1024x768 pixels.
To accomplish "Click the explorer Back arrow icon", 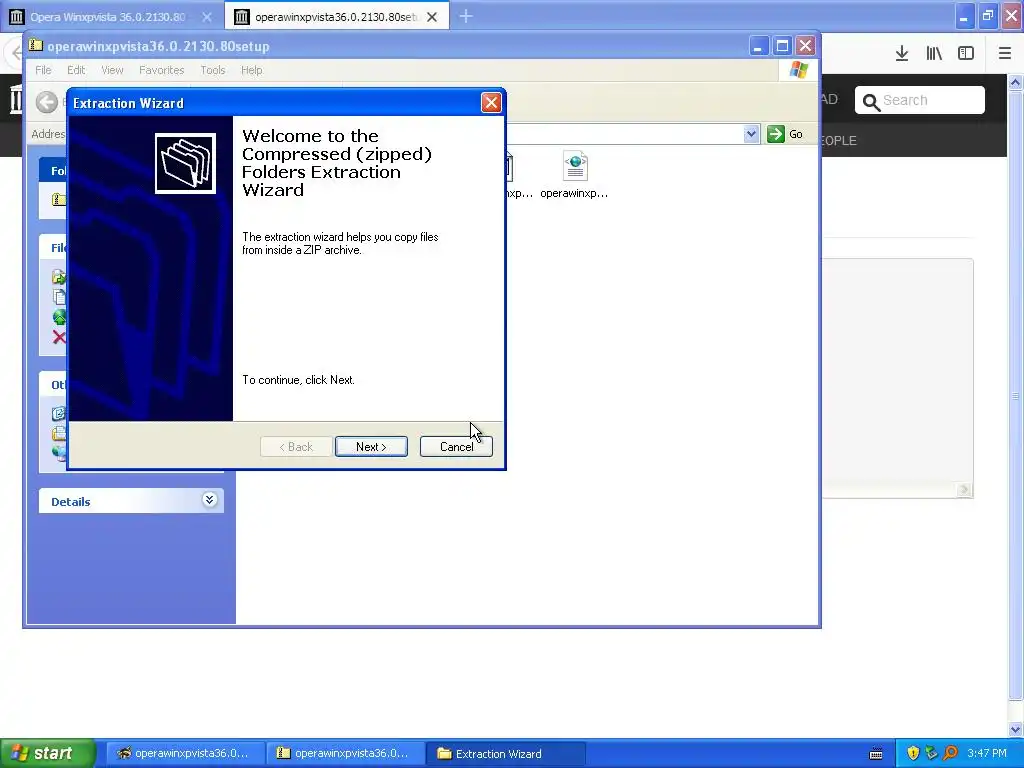I will pos(47,102).
